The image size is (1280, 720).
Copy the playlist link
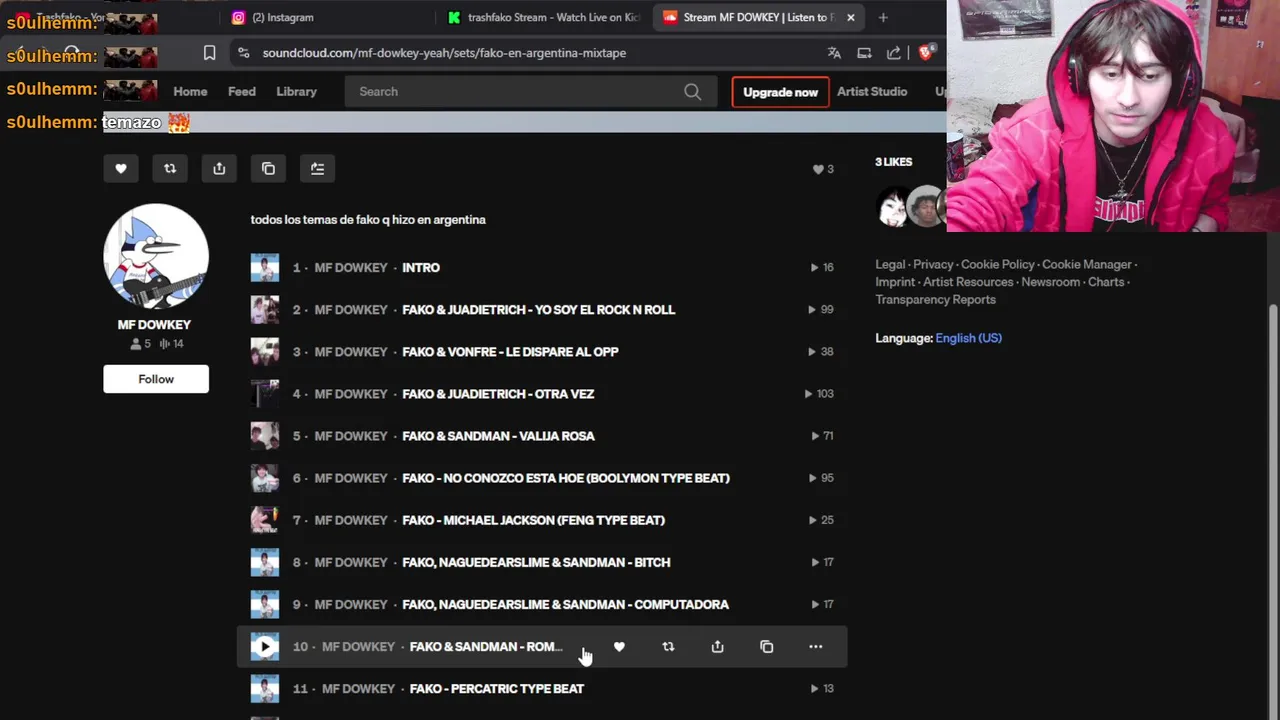click(268, 169)
